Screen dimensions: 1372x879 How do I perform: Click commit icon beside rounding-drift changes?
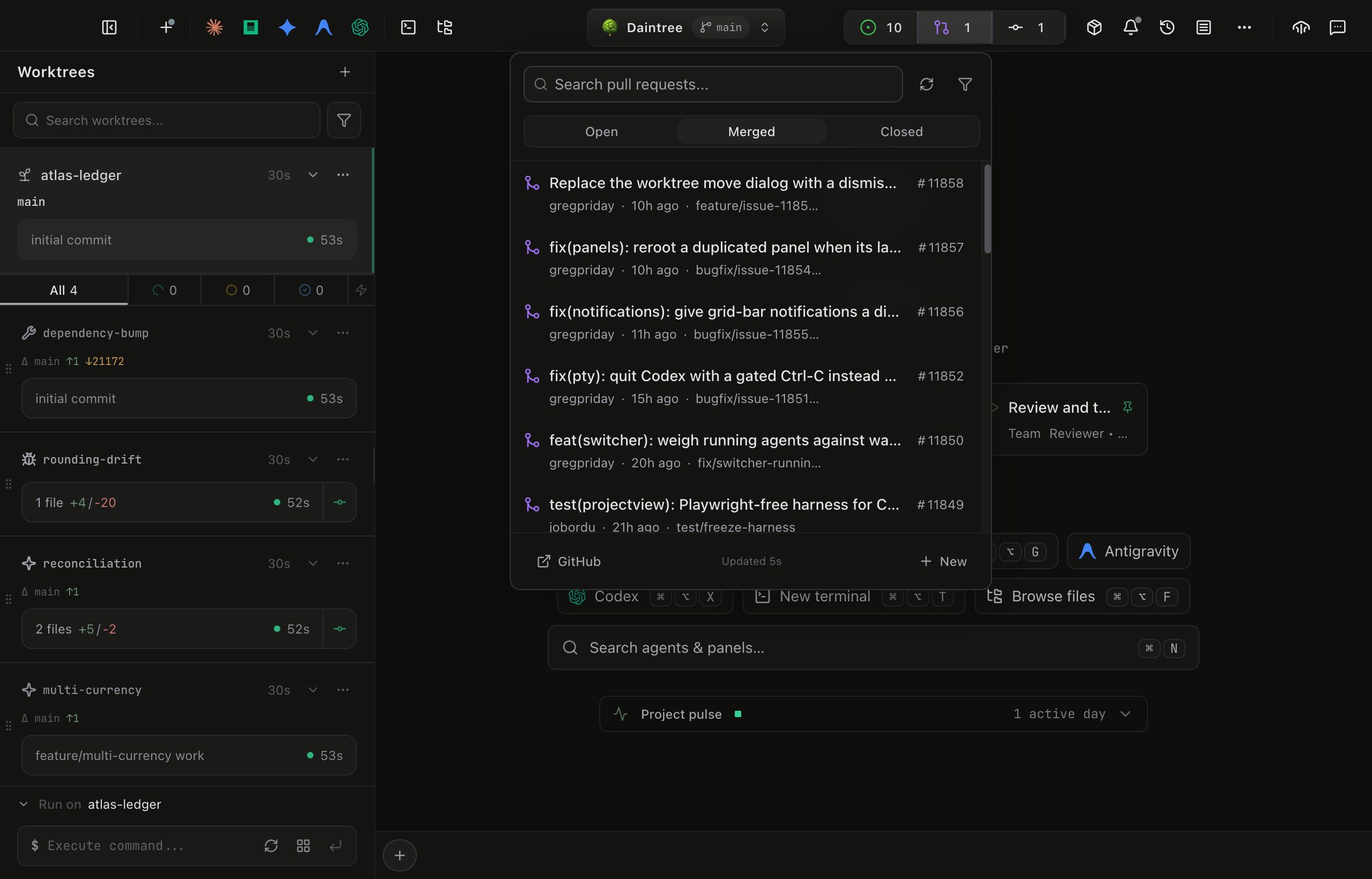click(x=340, y=502)
